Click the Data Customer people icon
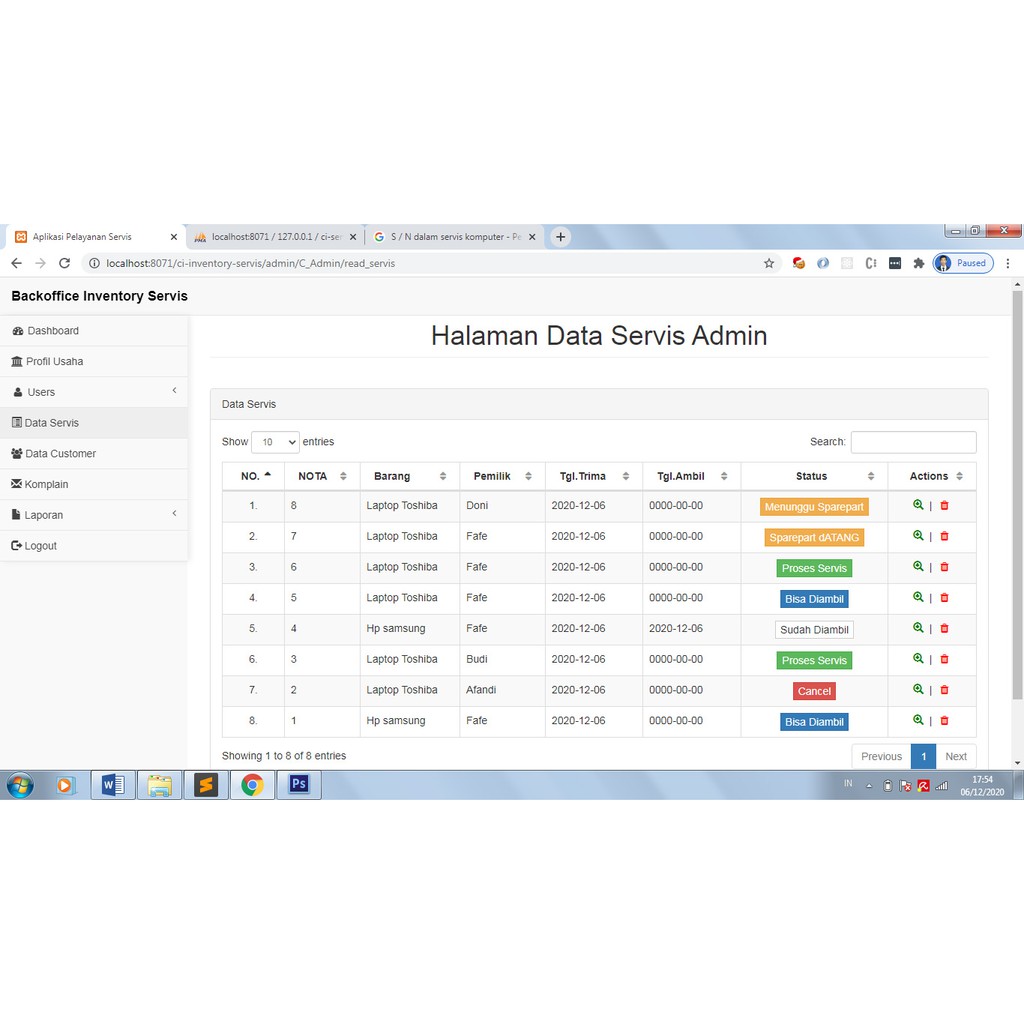This screenshot has height=1024, width=1024. tap(18, 453)
